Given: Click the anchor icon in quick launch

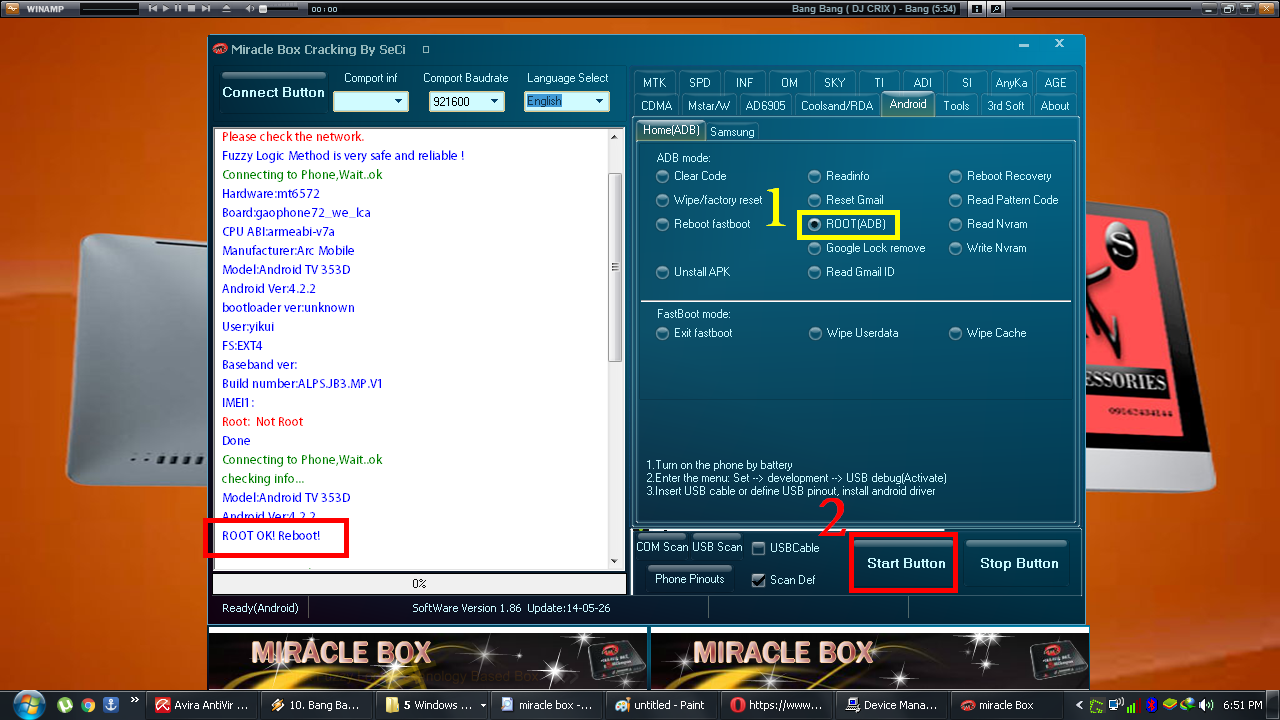Looking at the screenshot, I should click(110, 705).
